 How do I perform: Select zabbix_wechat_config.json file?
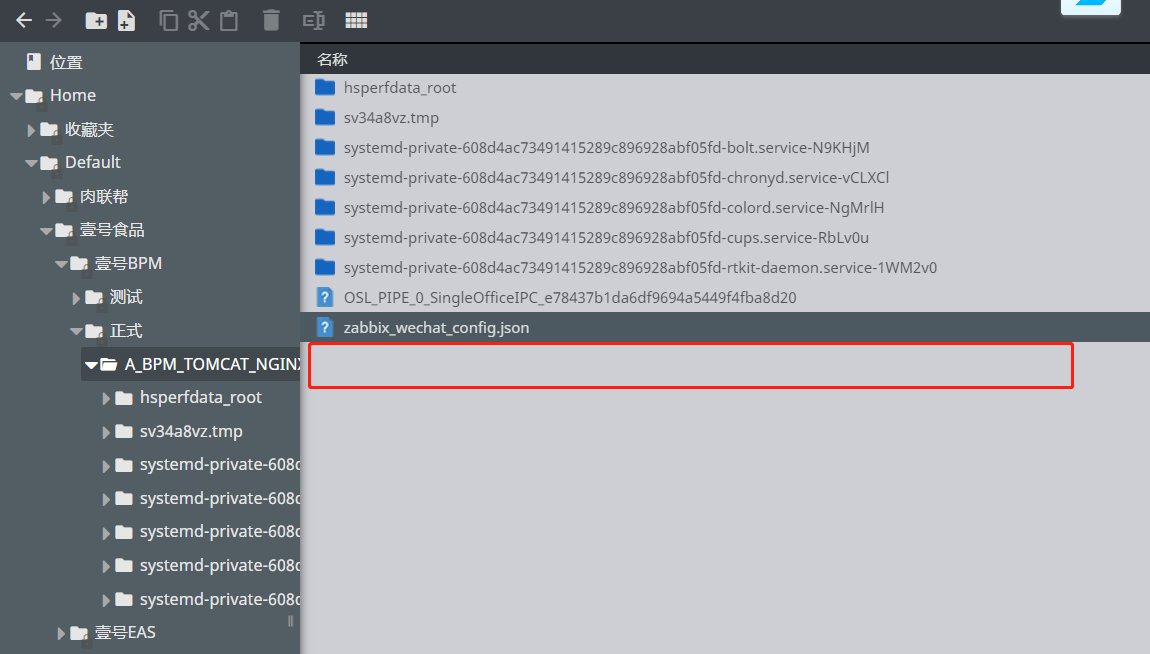(x=436, y=327)
